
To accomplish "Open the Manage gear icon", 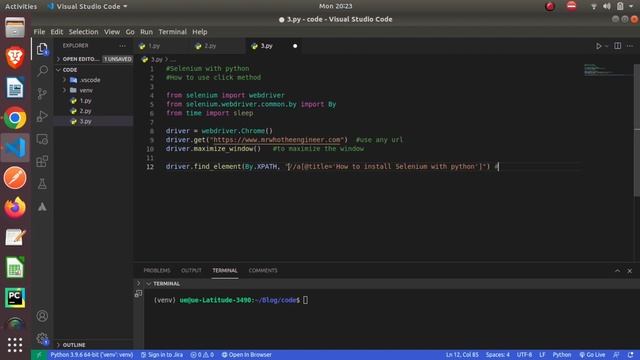I will [42, 338].
